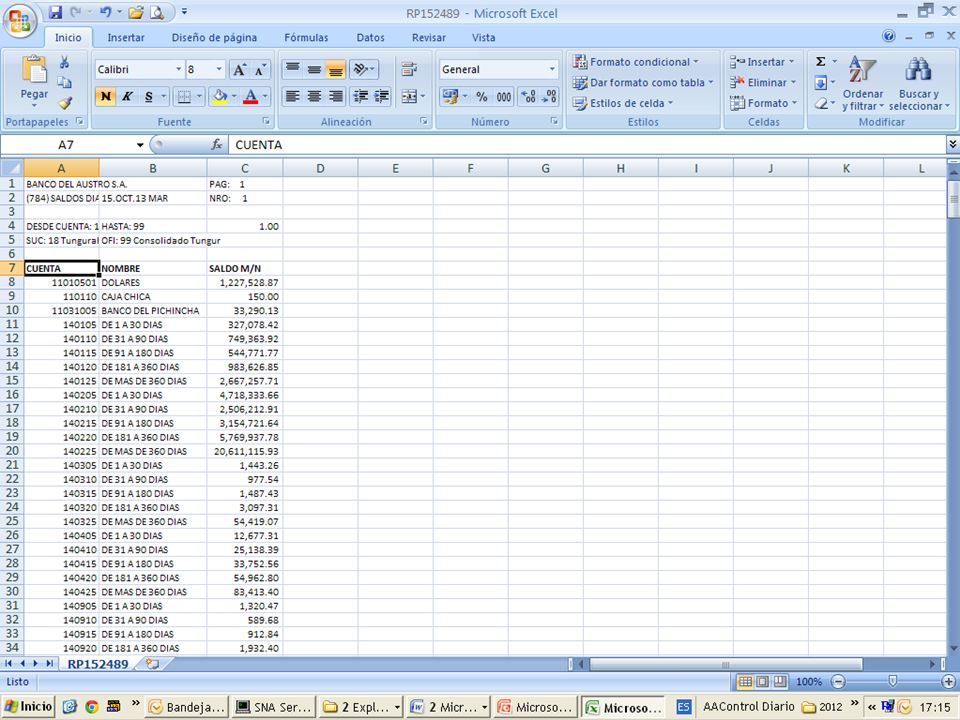Toggle bold formatting (N button)
Viewport: 960px width, 720px height.
(x=105, y=96)
